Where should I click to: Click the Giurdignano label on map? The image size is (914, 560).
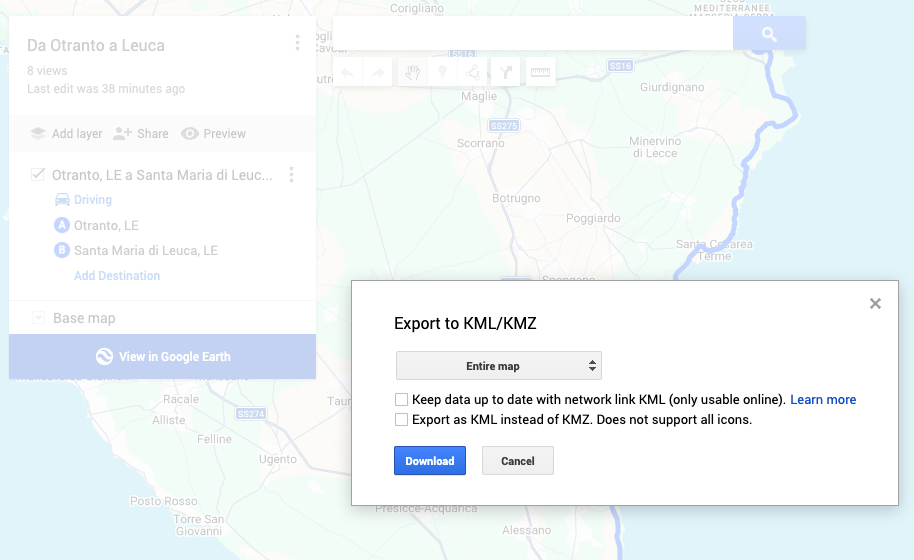pos(672,87)
